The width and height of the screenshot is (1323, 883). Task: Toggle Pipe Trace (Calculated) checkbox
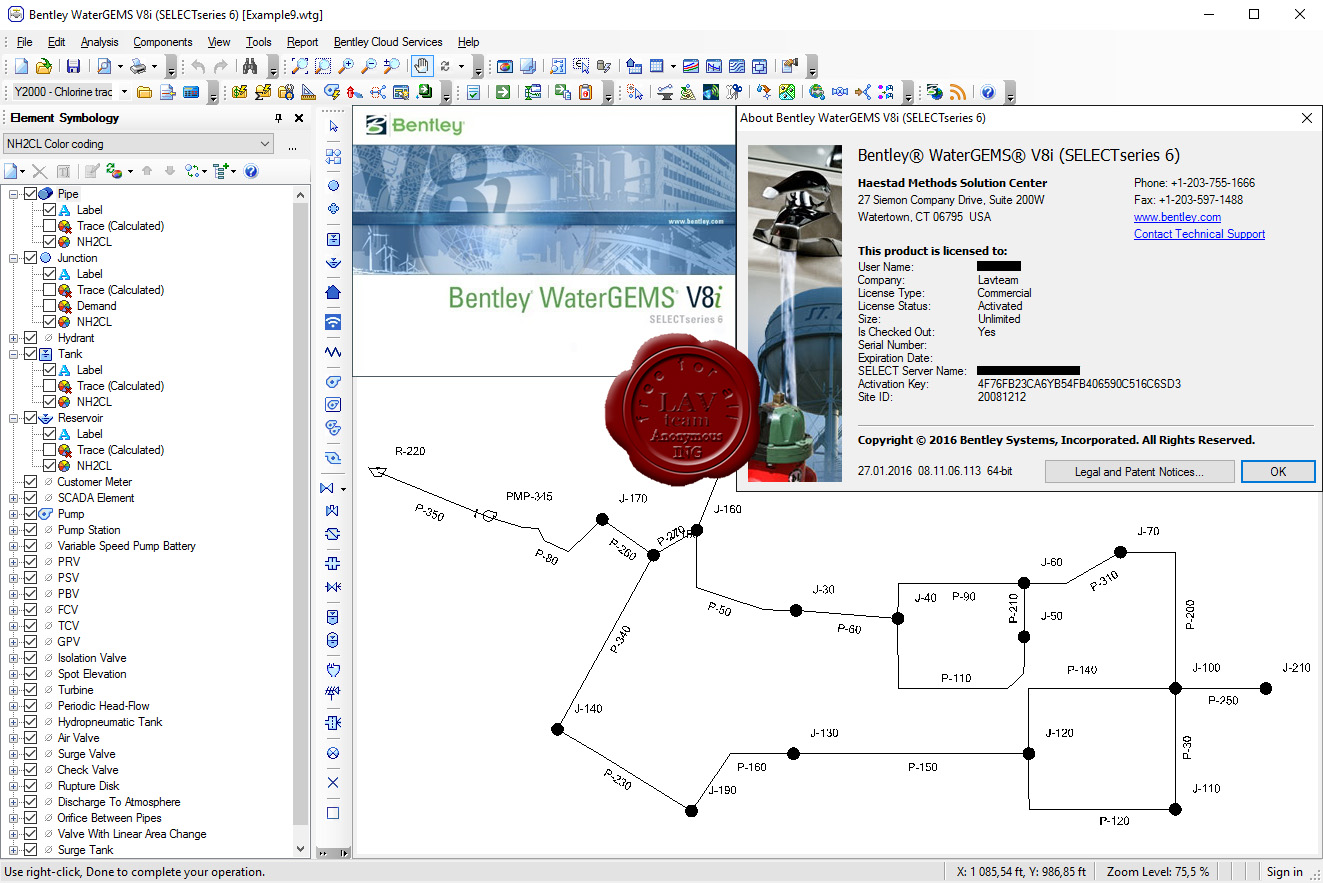click(x=50, y=226)
